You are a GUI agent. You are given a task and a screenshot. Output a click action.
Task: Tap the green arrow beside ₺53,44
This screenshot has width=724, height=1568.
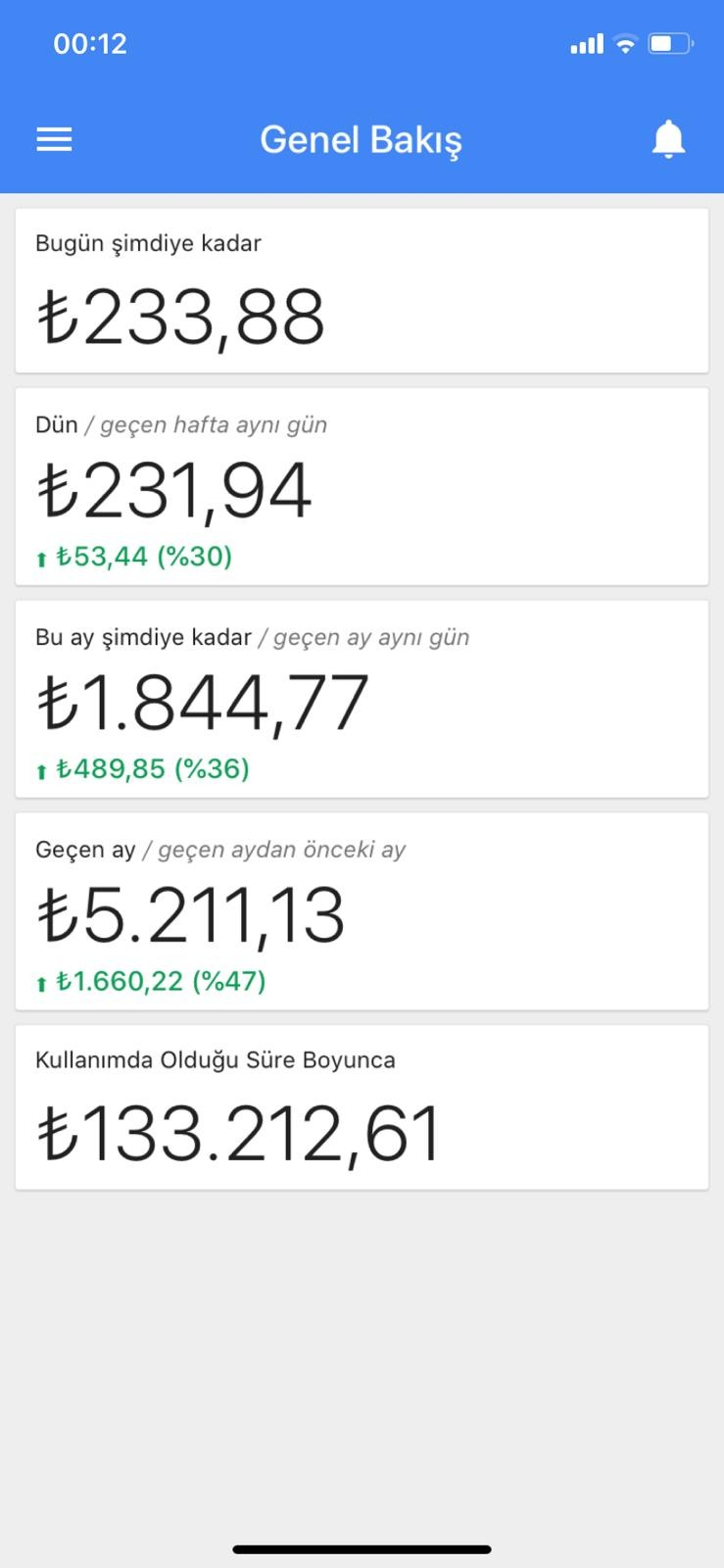[x=41, y=559]
